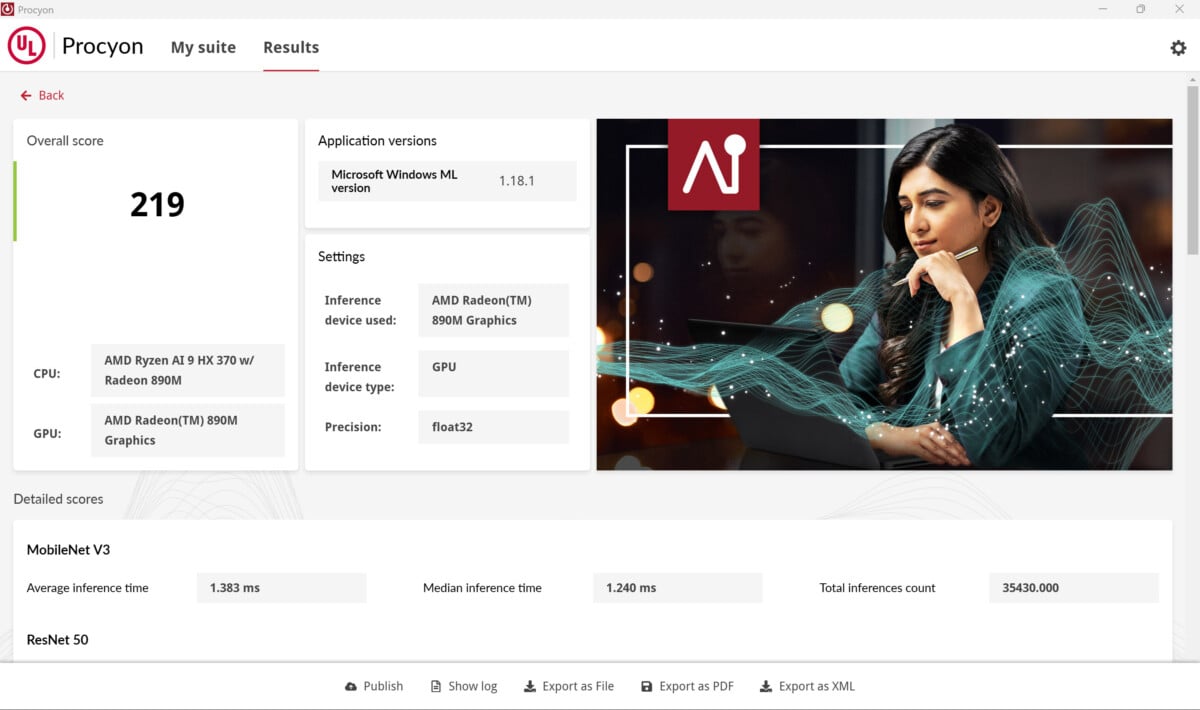
Task: Click the Export as PDF save icon
Action: point(647,687)
